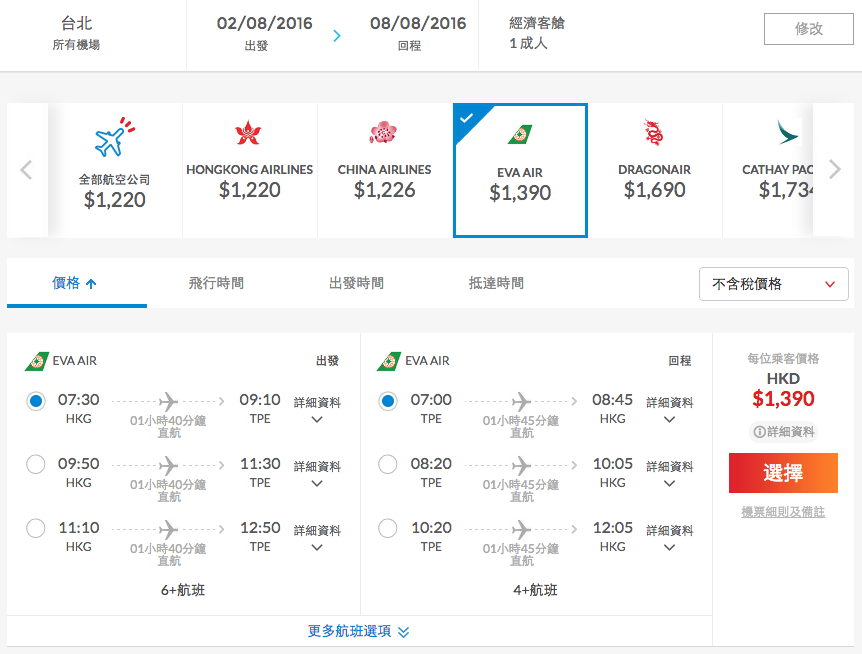
Task: Open the price 詳細資料 info link
Action: point(783,432)
